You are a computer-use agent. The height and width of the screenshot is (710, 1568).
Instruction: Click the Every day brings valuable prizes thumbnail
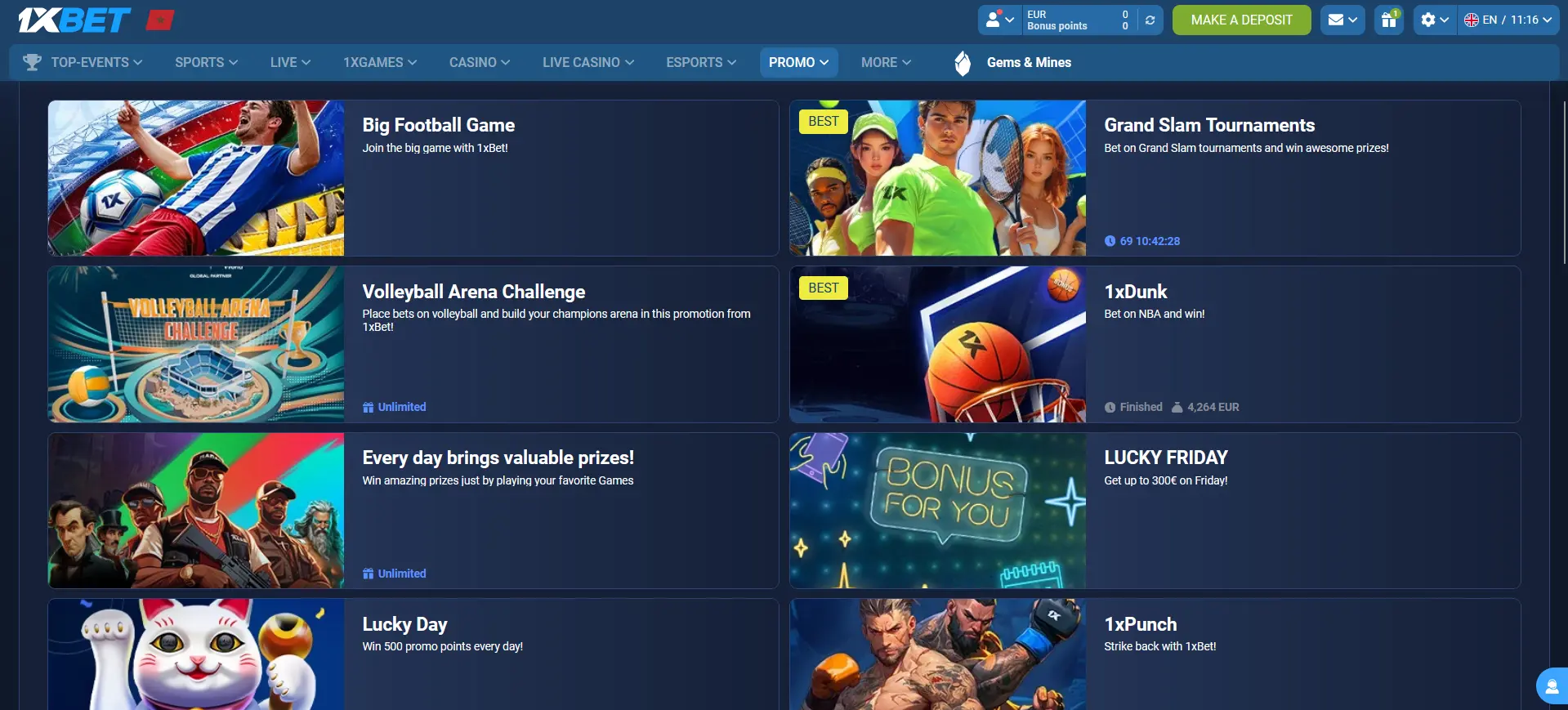(196, 511)
